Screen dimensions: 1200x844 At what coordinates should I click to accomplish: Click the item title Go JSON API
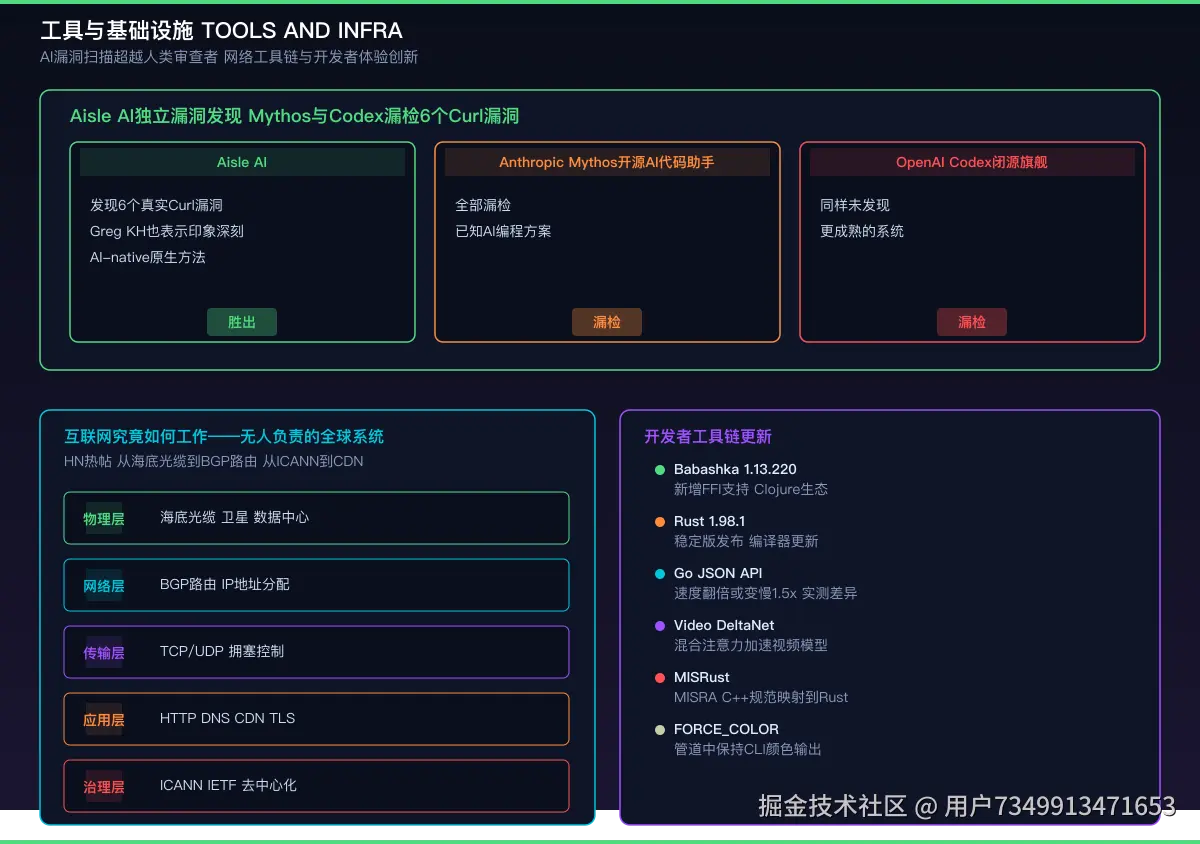point(718,573)
